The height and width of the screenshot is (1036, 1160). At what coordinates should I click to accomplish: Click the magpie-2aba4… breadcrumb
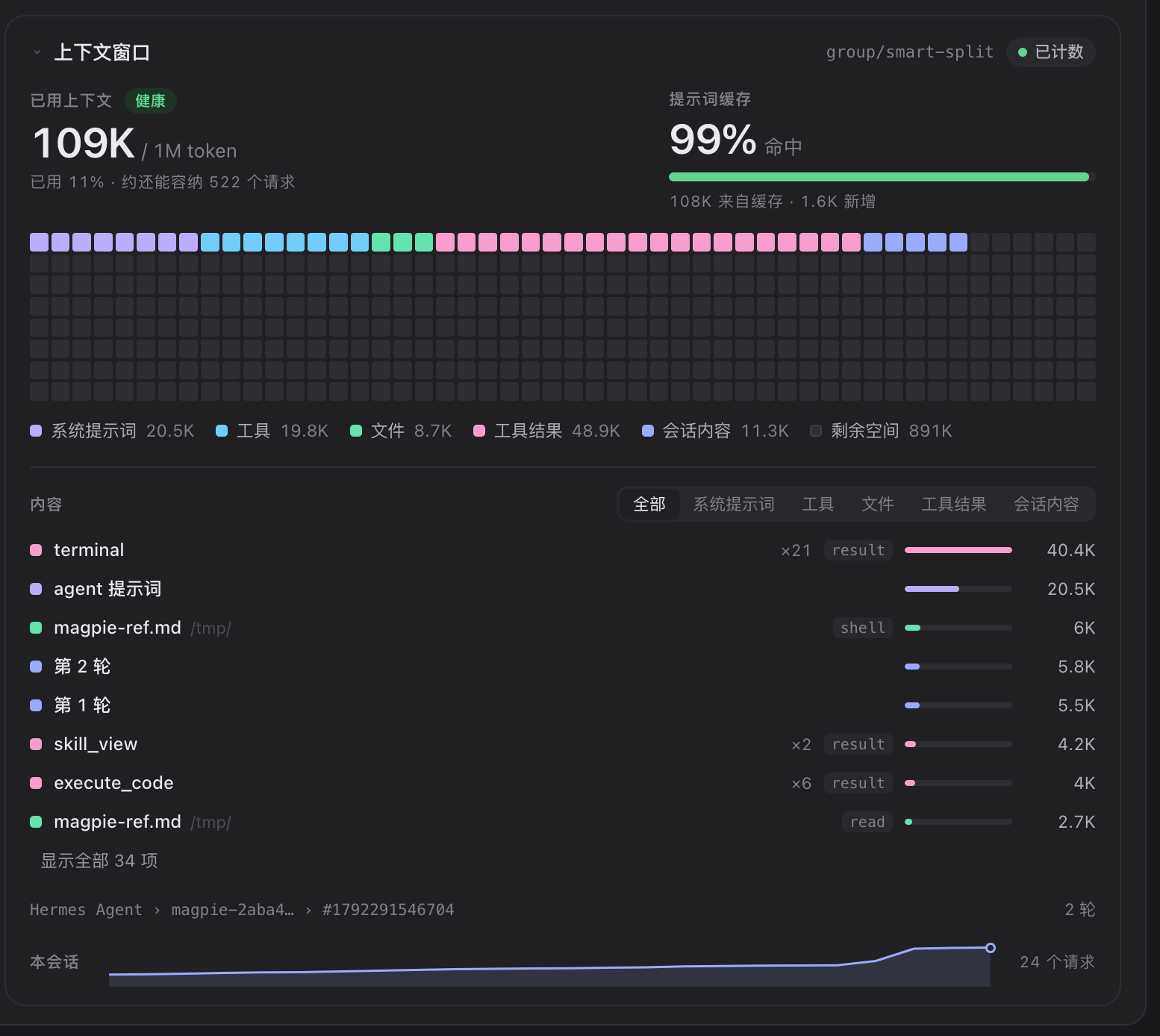(x=232, y=910)
